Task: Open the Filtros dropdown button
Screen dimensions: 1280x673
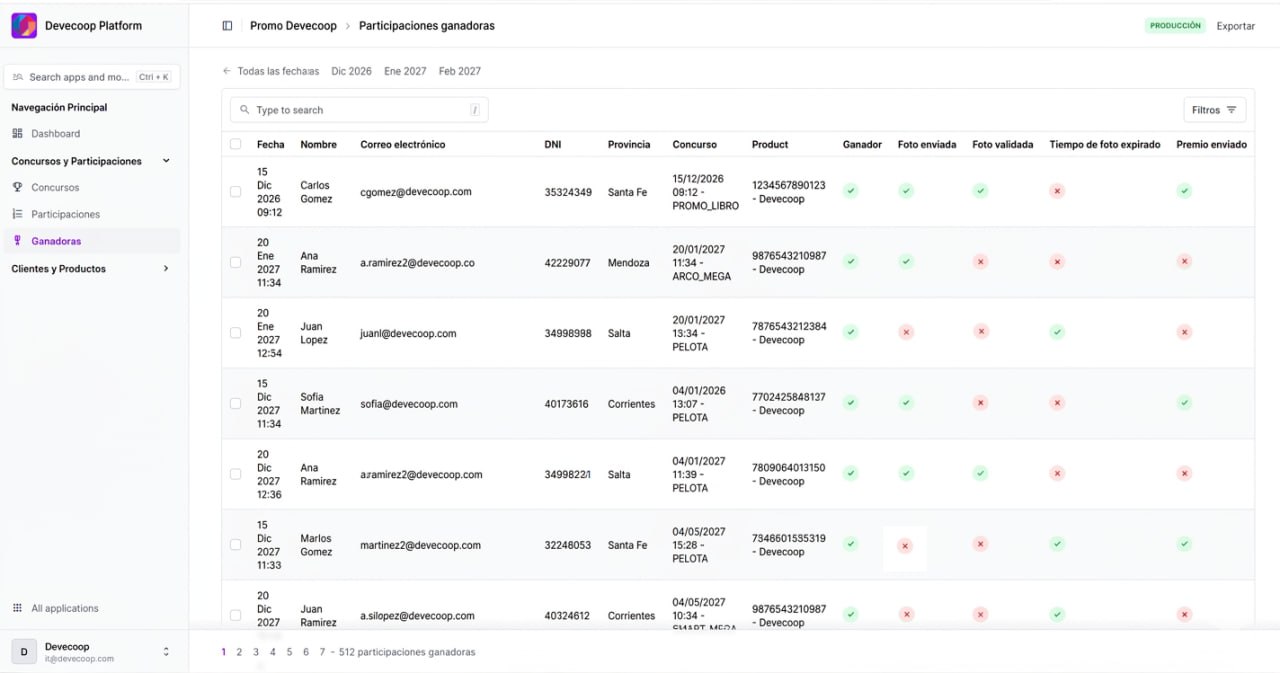Action: pos(1214,110)
